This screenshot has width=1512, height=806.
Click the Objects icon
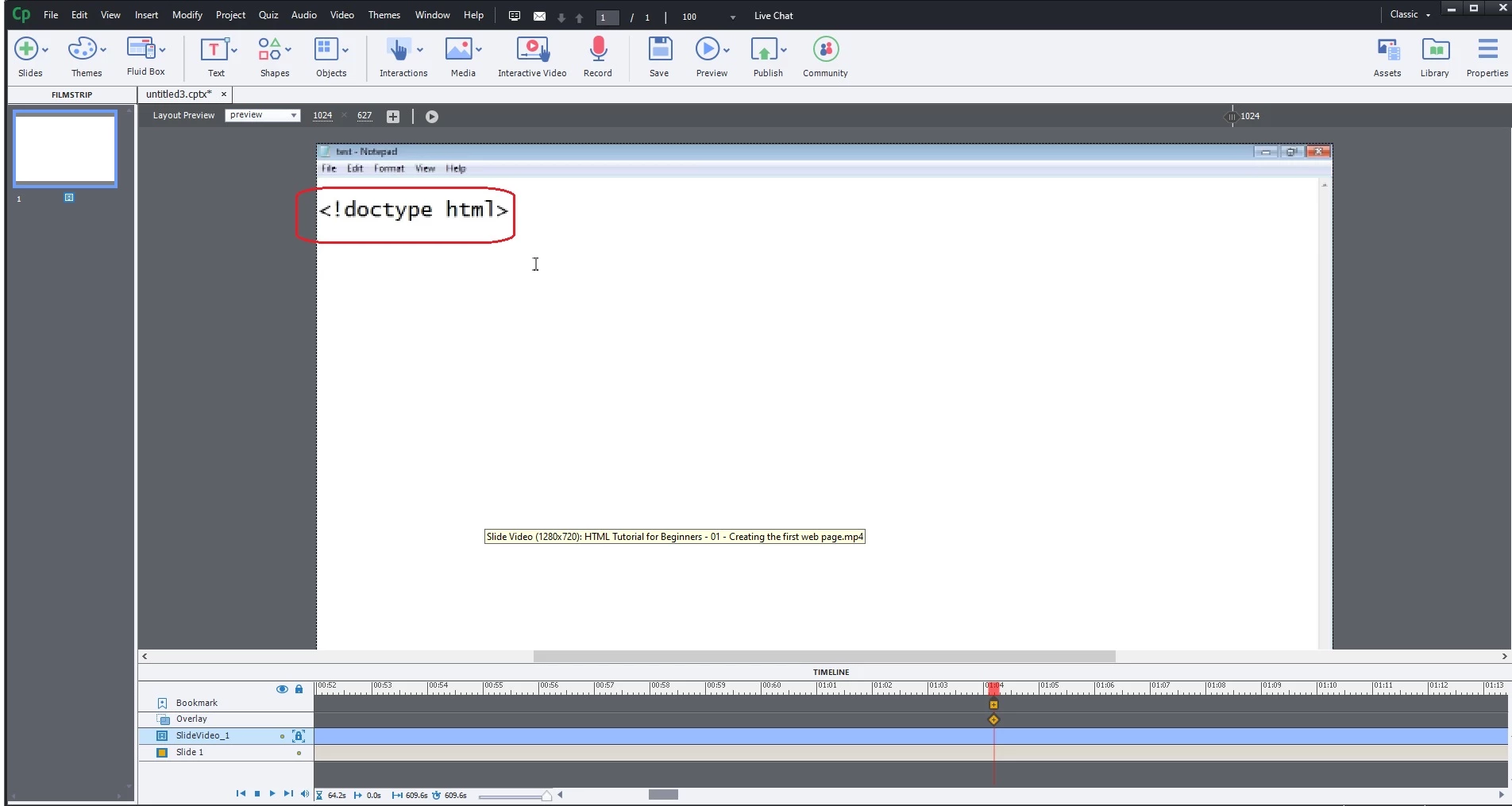pos(326,49)
